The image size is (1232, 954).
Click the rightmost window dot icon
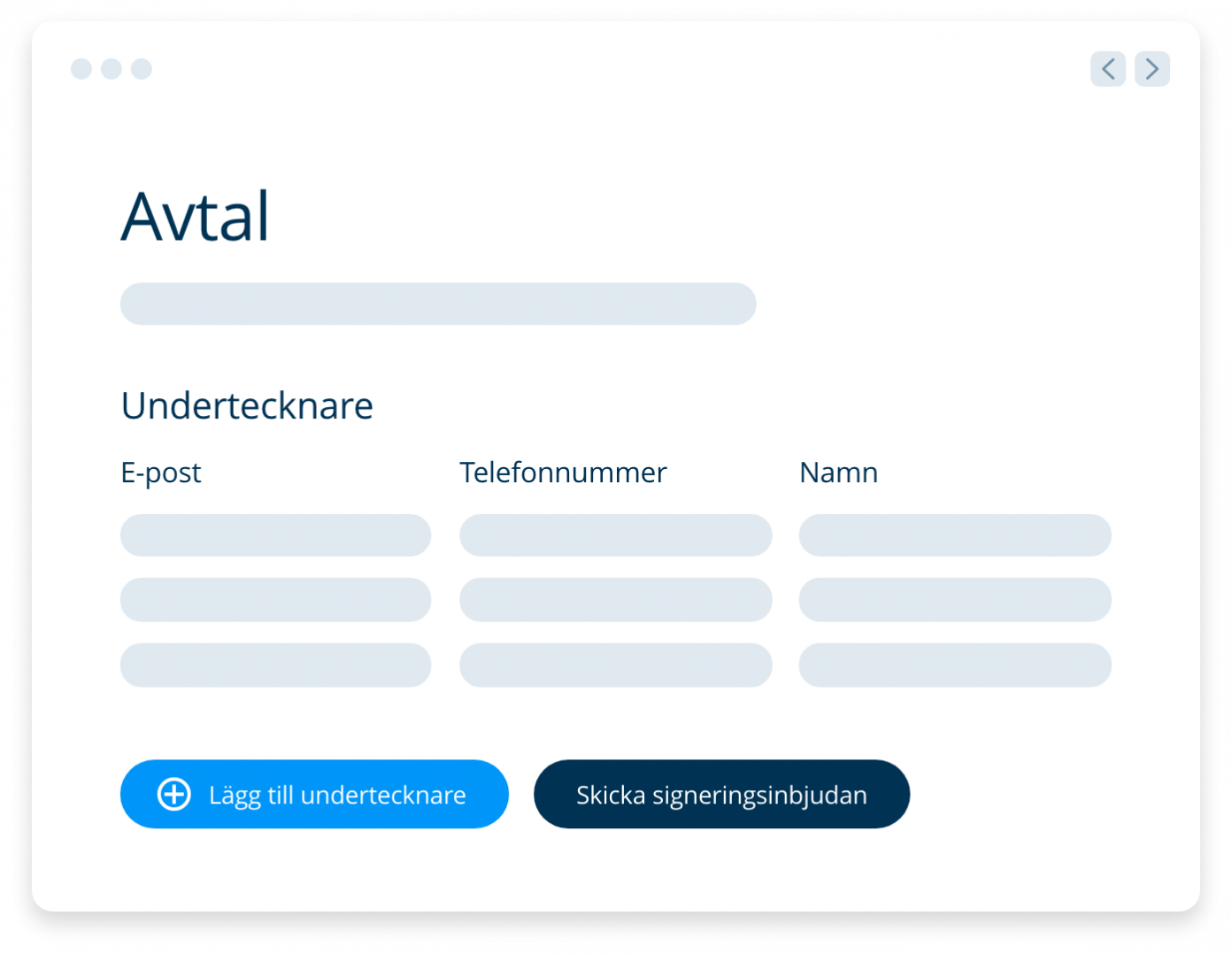tap(142, 69)
